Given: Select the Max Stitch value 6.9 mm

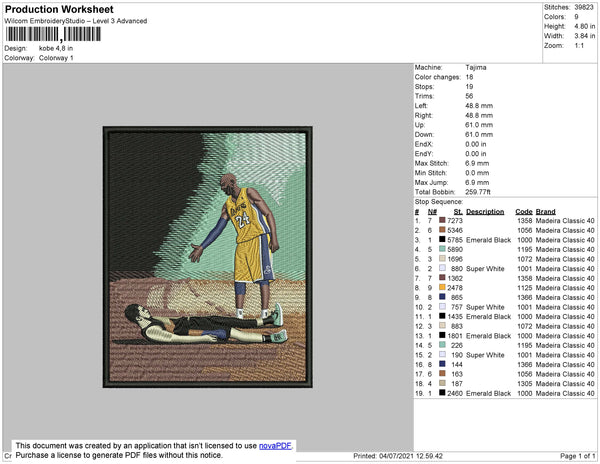Looking at the screenshot, I should coord(477,163).
